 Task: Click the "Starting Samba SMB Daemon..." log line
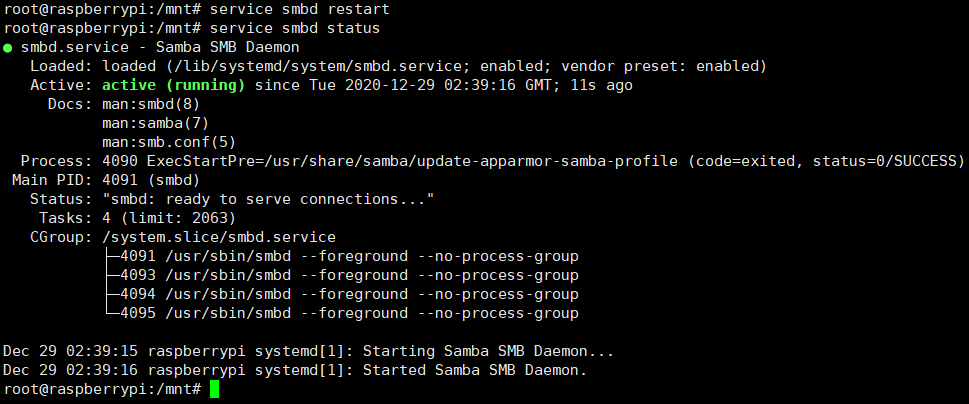(308, 351)
